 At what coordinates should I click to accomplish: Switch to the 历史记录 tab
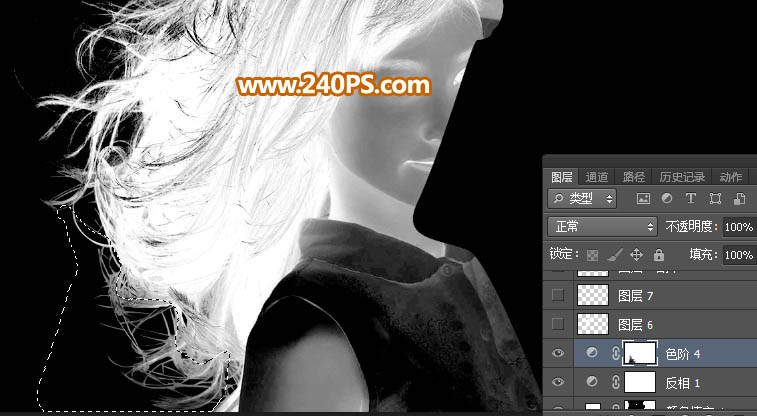coord(682,177)
